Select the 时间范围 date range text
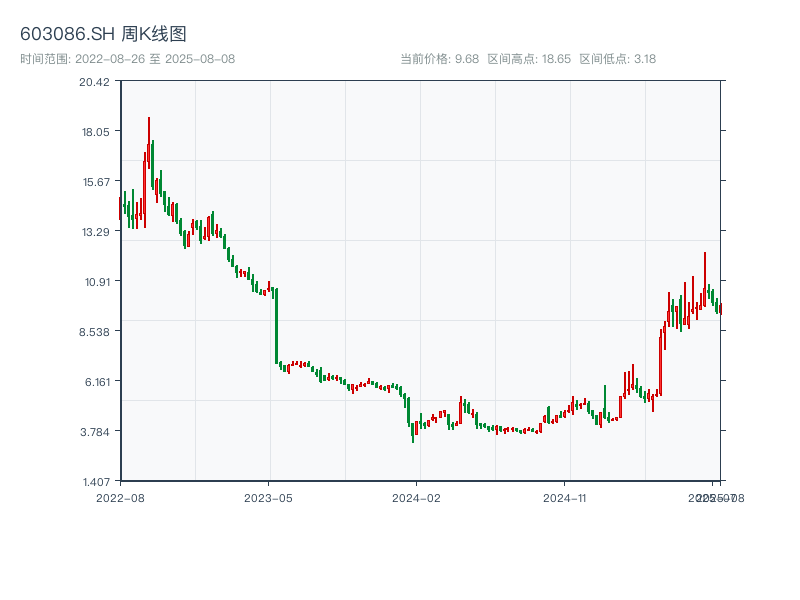800x600 pixels. click(x=127, y=59)
